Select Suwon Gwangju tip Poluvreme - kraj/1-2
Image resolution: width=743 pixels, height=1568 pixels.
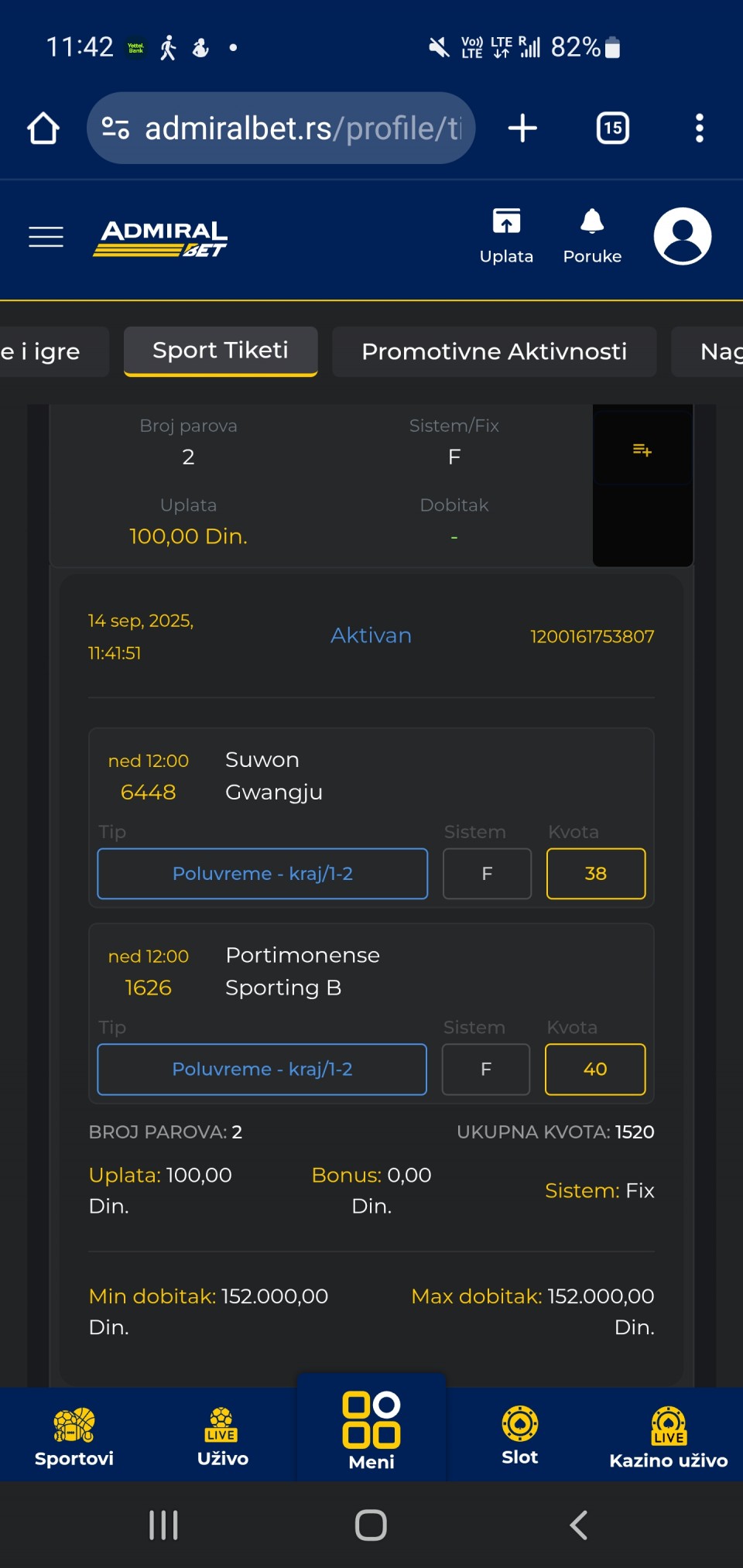click(262, 874)
